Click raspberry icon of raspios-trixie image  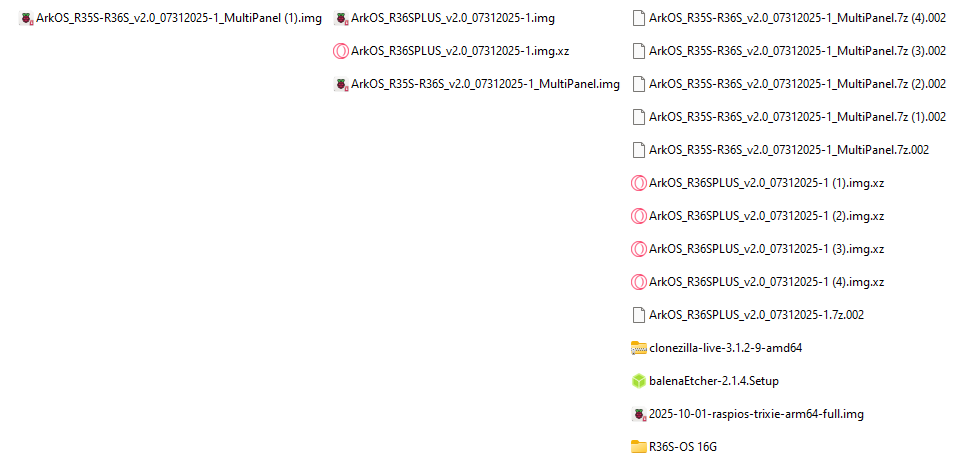[x=638, y=414]
